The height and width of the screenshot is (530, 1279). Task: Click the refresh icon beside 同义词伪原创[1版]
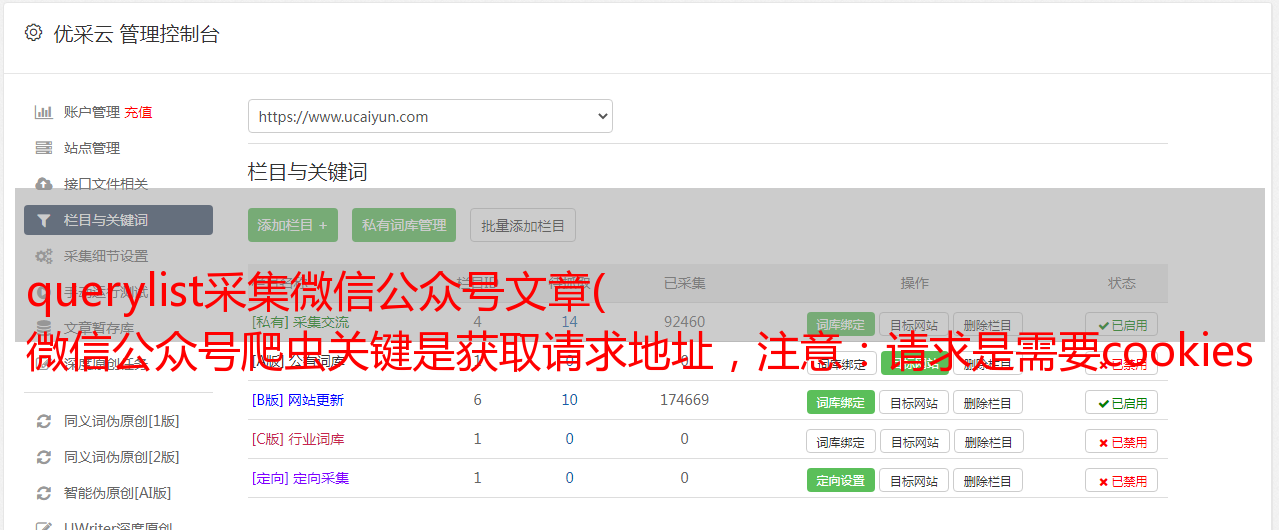pyautogui.click(x=44, y=421)
